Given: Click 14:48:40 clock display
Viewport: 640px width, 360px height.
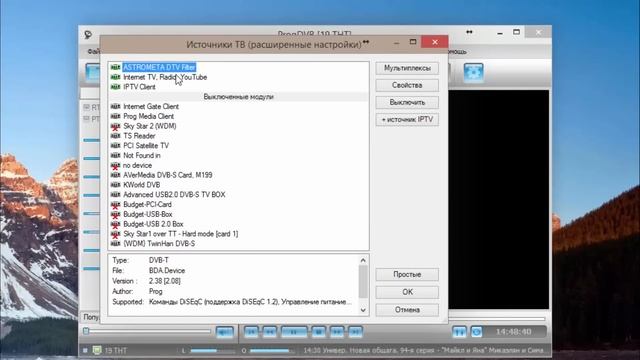Looking at the screenshot, I should [513, 332].
